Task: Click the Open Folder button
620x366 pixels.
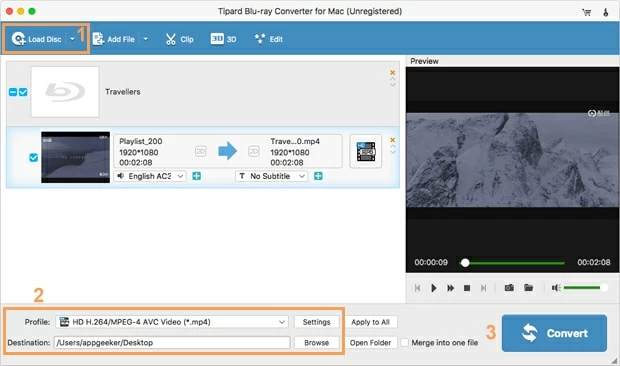Action: click(x=370, y=342)
